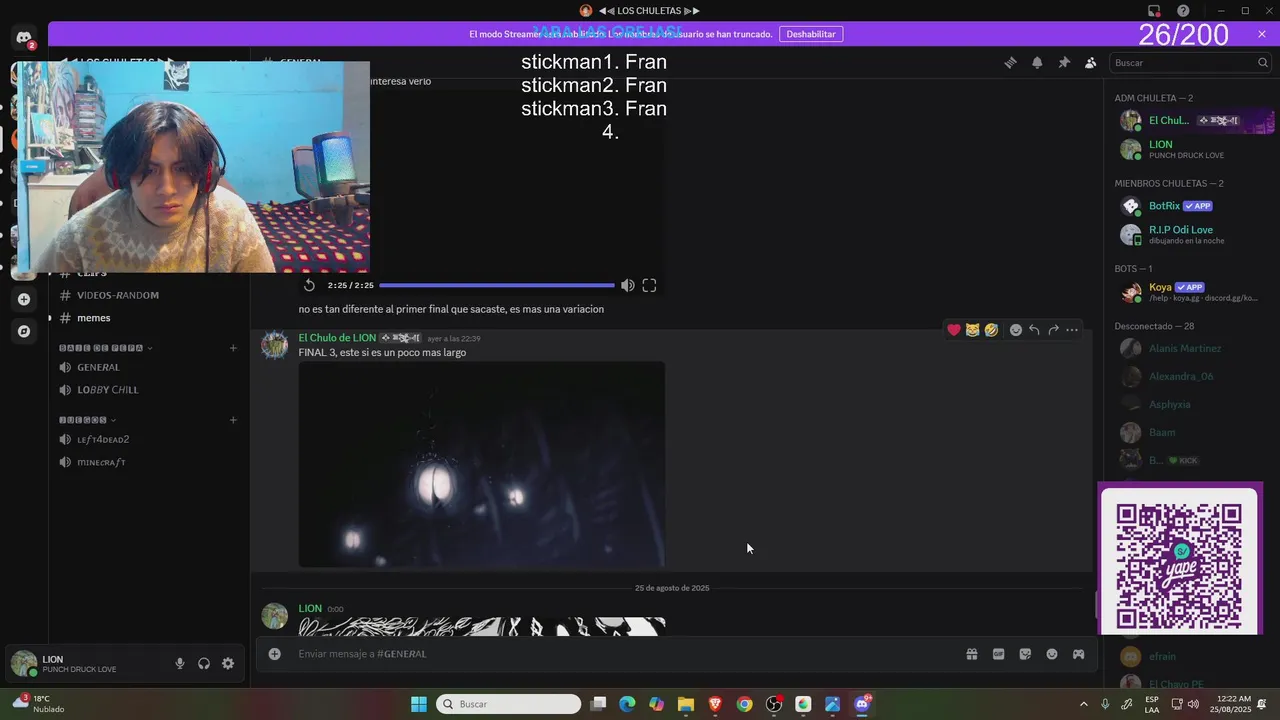Open user settings gear icon
The height and width of the screenshot is (720, 1280).
coord(228,663)
